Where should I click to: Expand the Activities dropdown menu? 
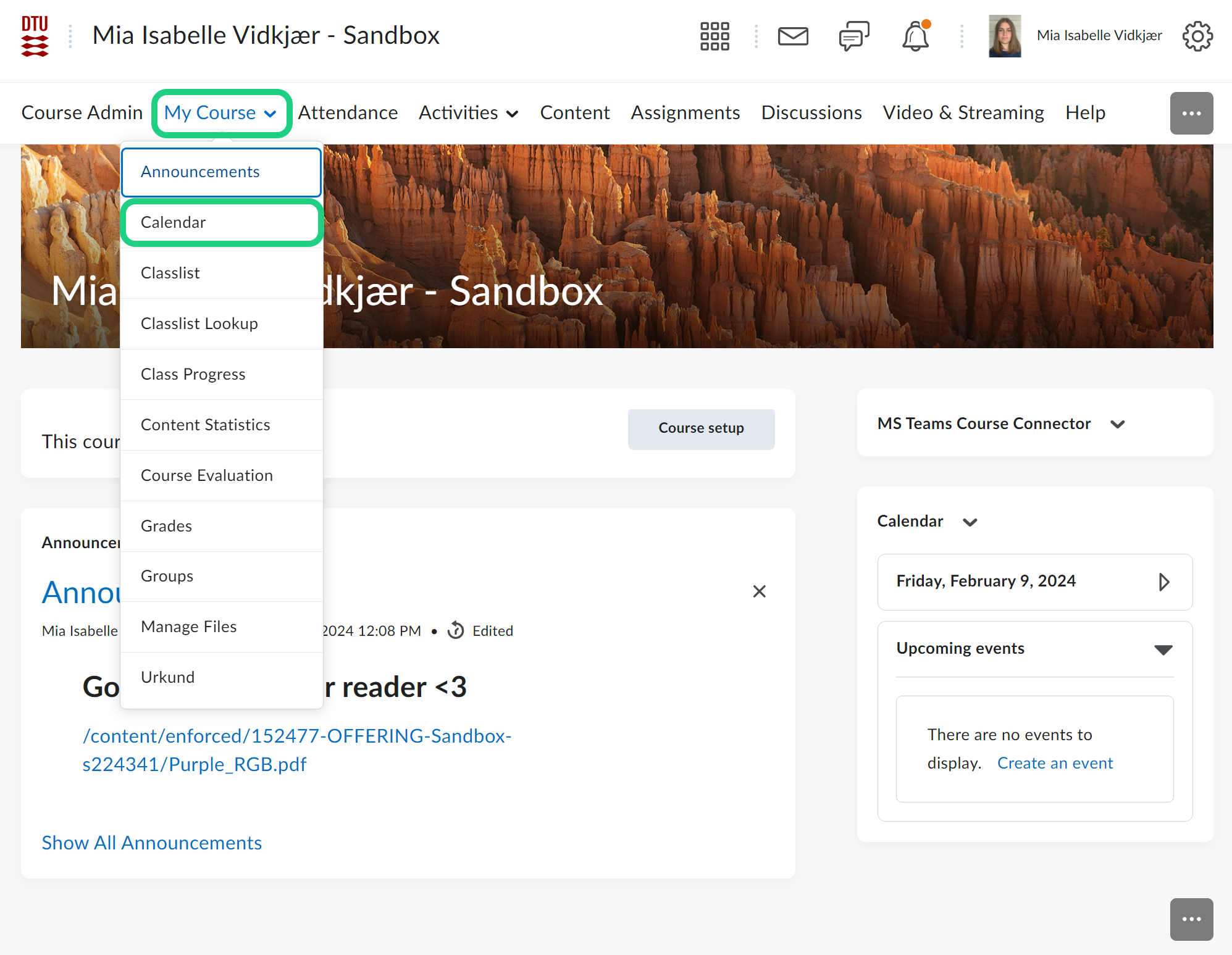point(468,113)
